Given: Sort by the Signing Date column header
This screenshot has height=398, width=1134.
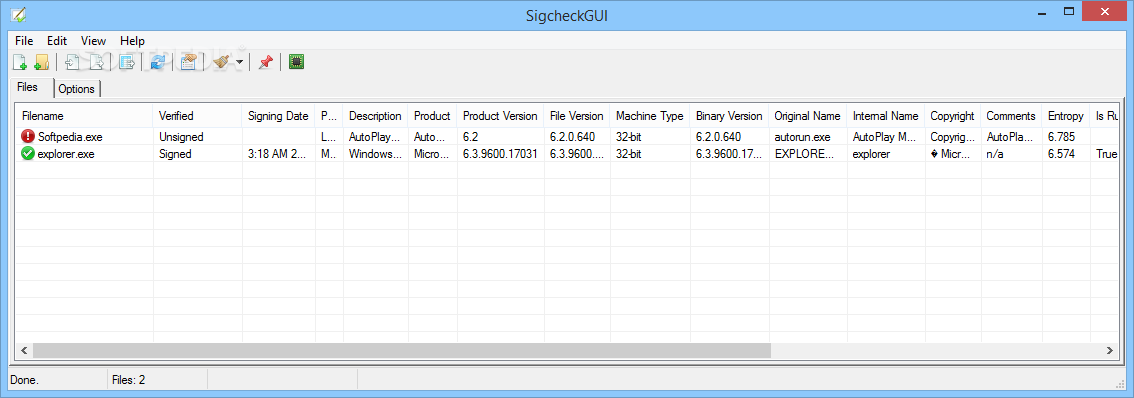Looking at the screenshot, I should point(278,116).
